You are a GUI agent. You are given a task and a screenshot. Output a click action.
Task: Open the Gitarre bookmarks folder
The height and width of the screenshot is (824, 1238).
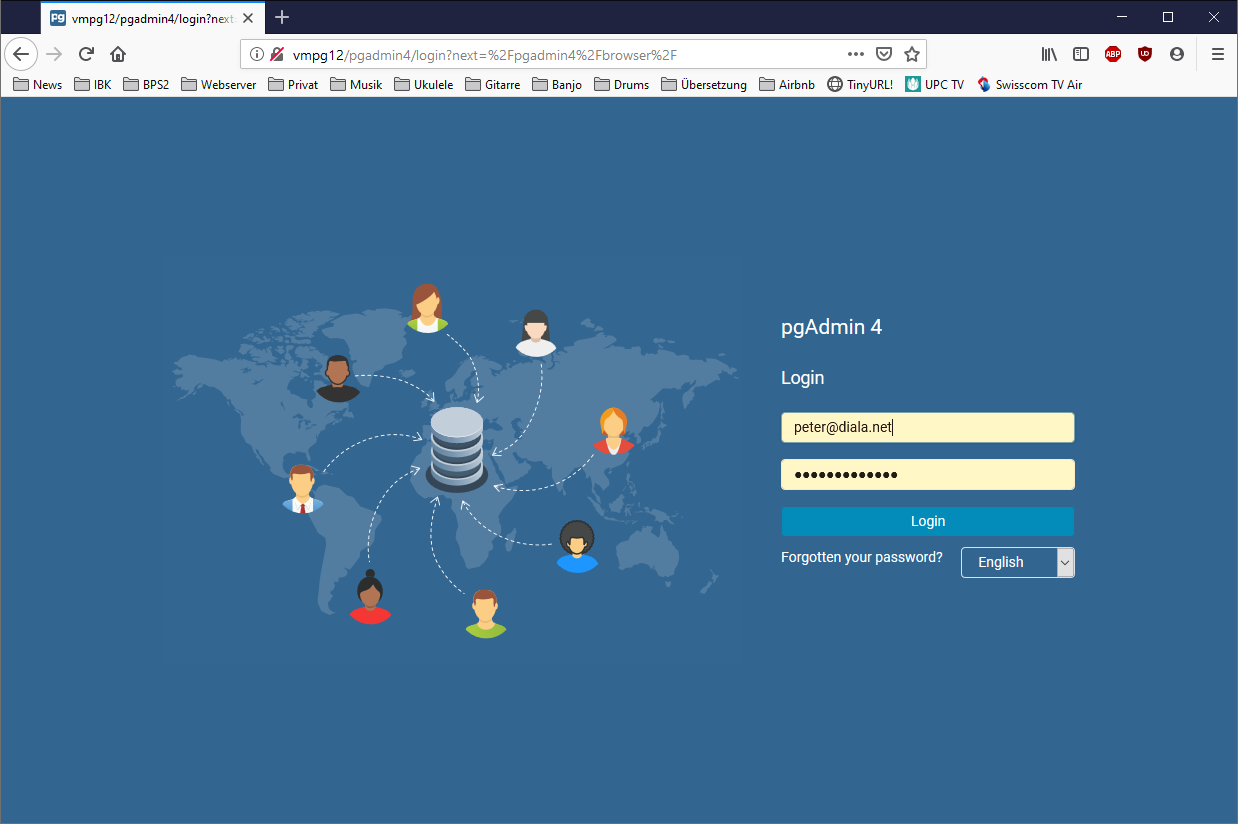[492, 85]
